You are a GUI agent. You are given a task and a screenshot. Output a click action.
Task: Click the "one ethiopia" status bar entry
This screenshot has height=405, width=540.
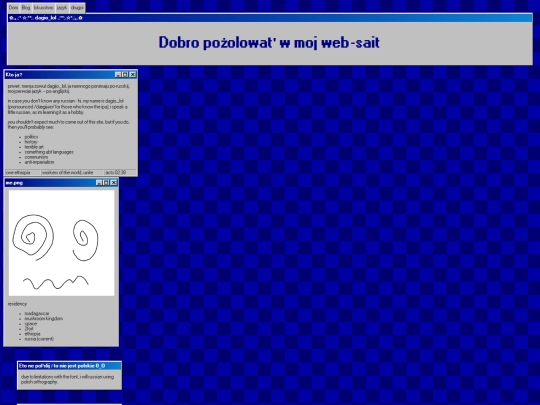tap(22, 172)
